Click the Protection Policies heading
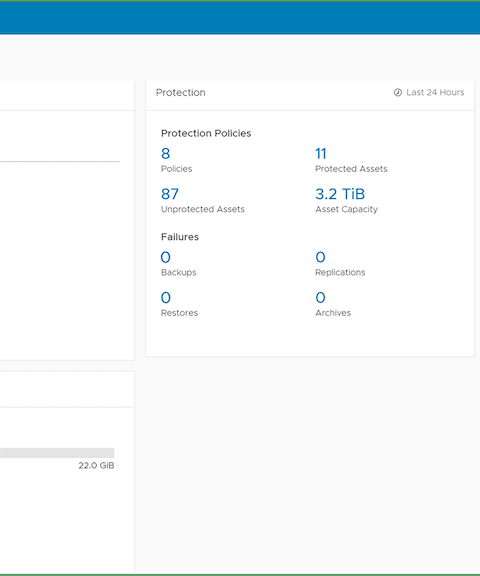Screen dimensions: 480x576 206,133
